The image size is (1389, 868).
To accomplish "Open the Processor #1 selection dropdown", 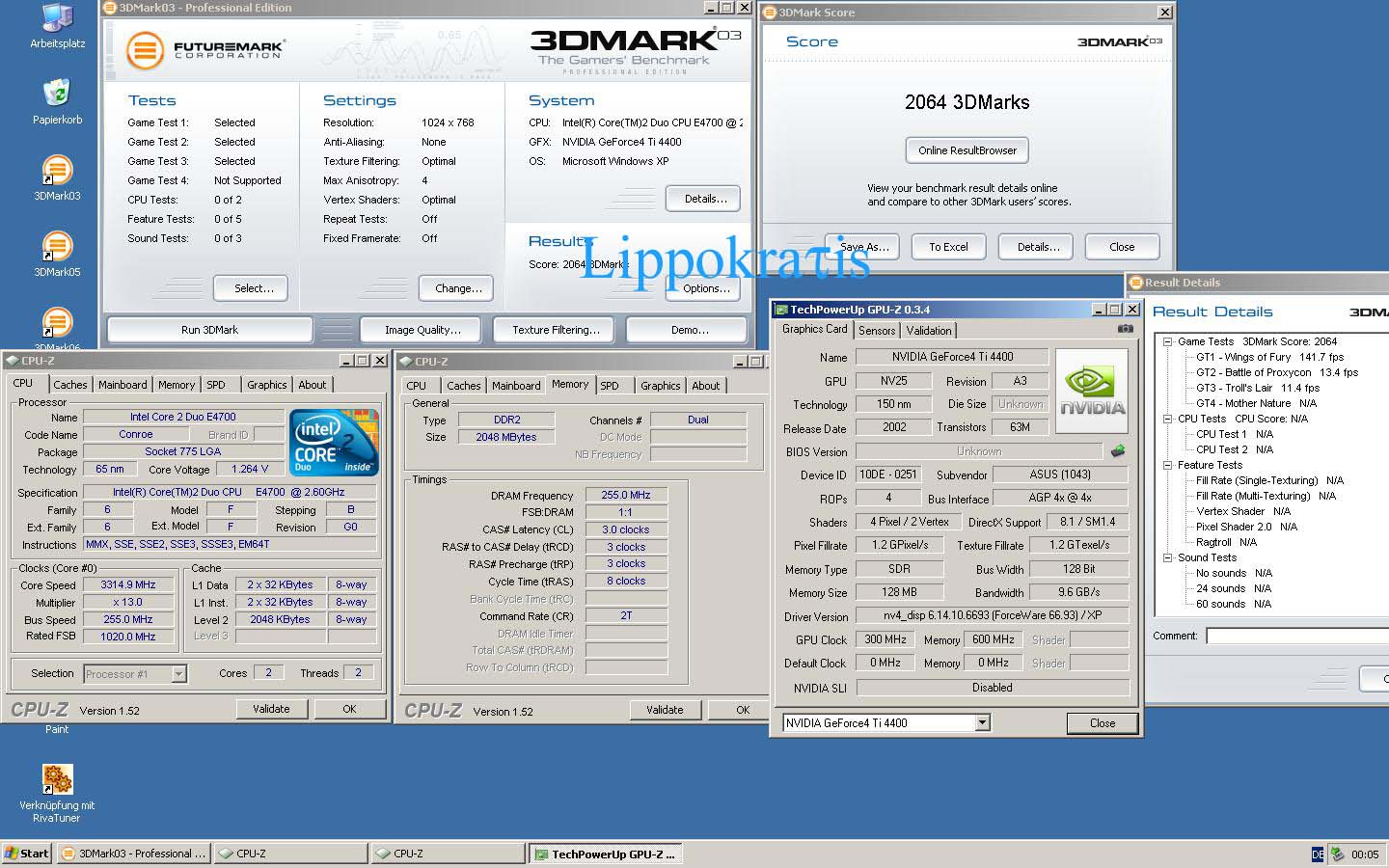I will coord(178,673).
